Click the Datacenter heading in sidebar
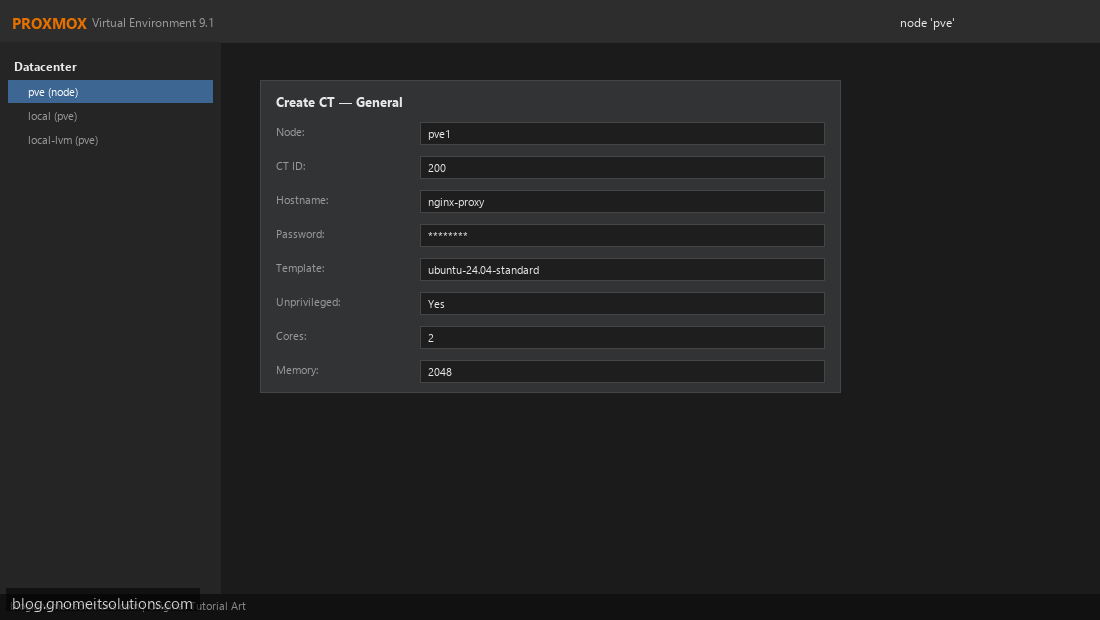This screenshot has height=620, width=1100. pos(46,67)
